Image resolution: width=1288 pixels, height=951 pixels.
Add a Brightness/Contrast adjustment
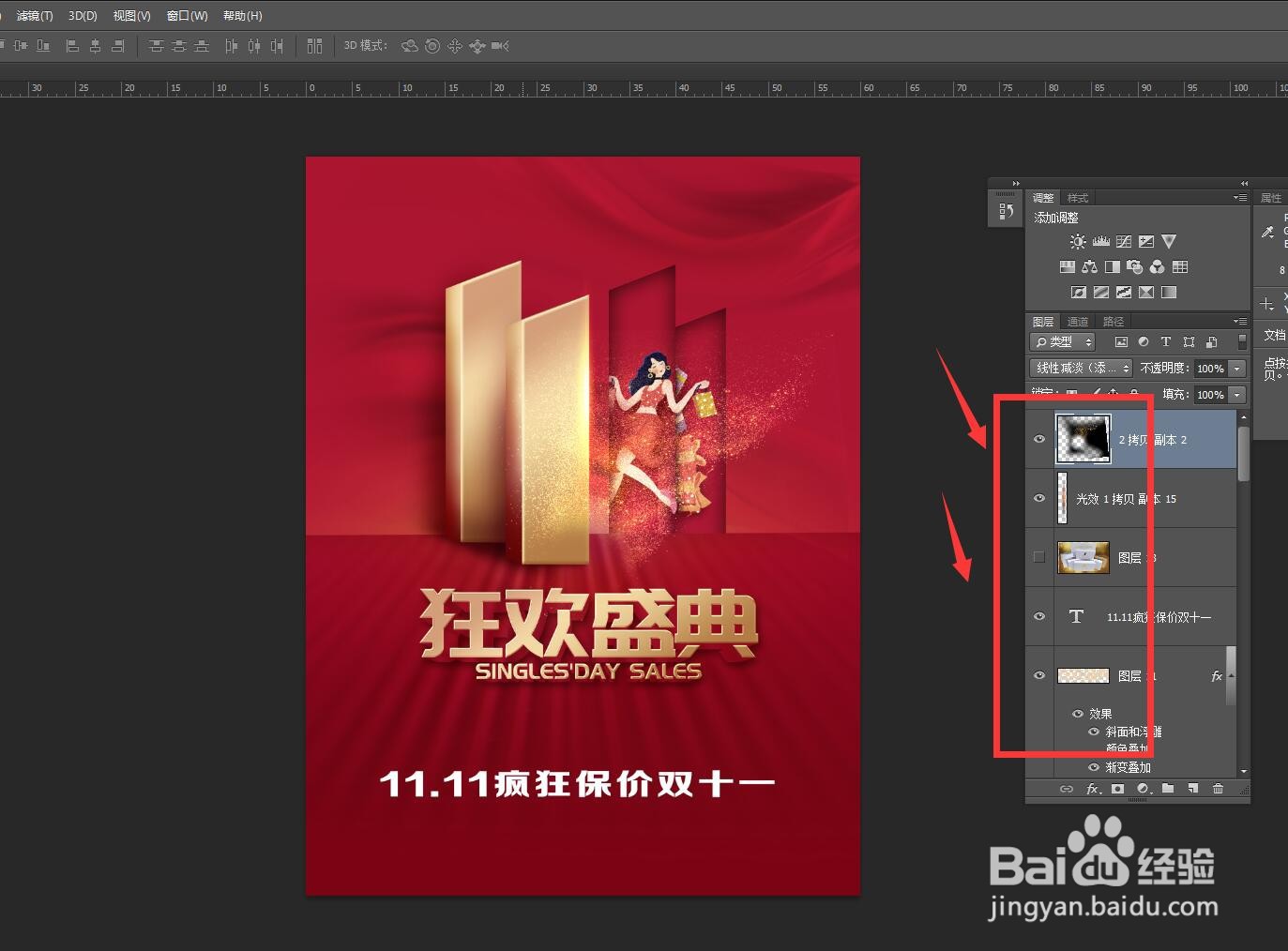tap(1078, 242)
